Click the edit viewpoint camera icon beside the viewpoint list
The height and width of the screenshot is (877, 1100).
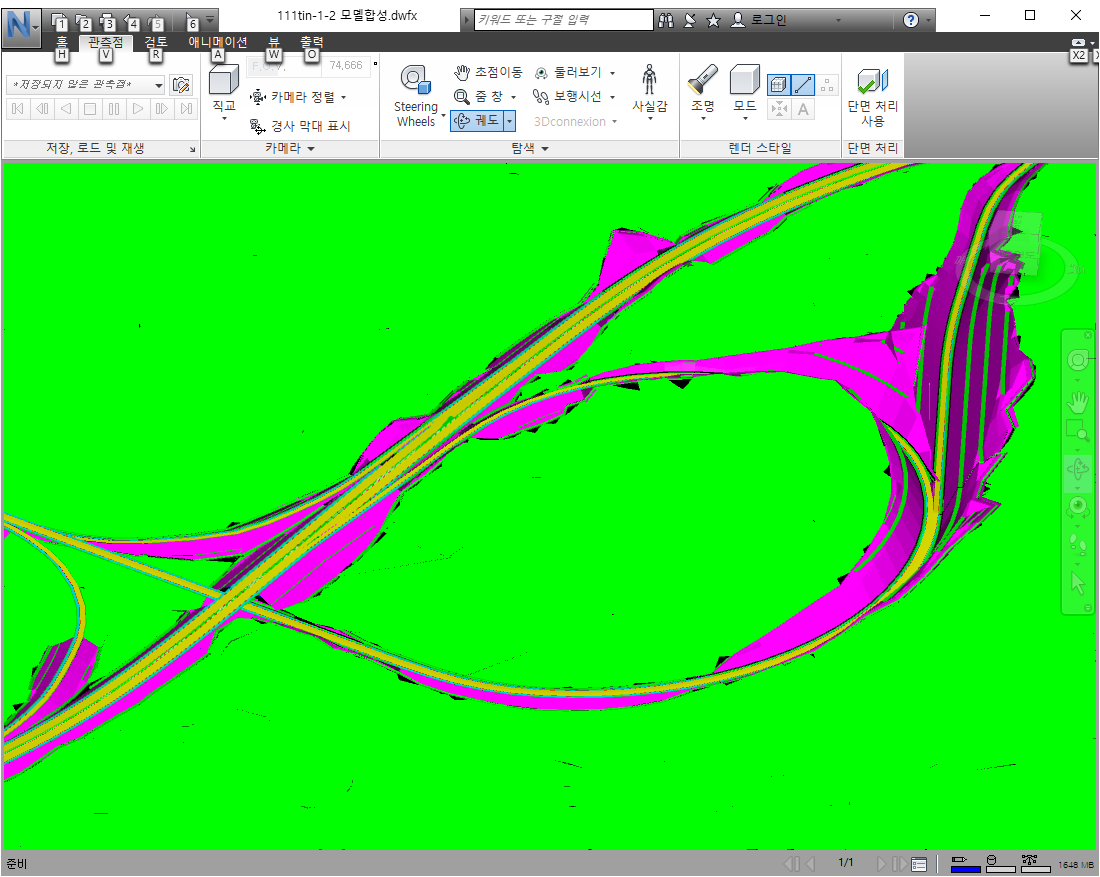pos(181,85)
